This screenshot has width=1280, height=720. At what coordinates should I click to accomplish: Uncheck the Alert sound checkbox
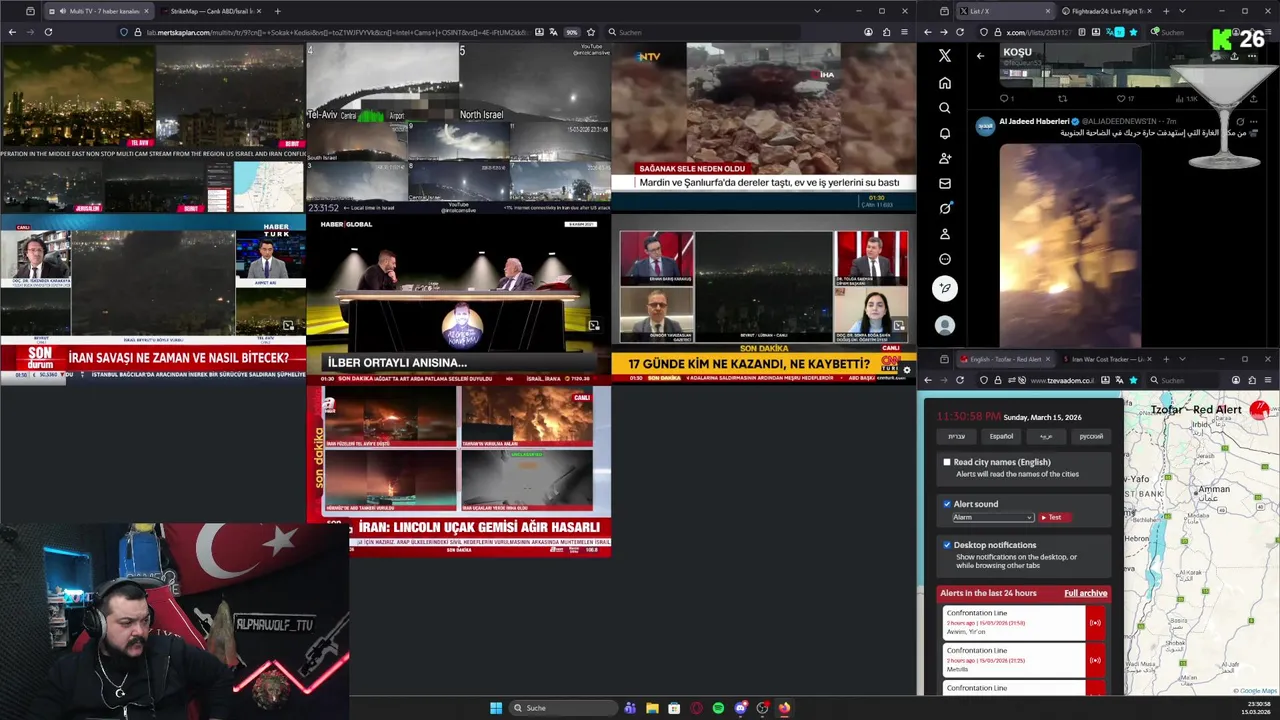[x=947, y=504]
